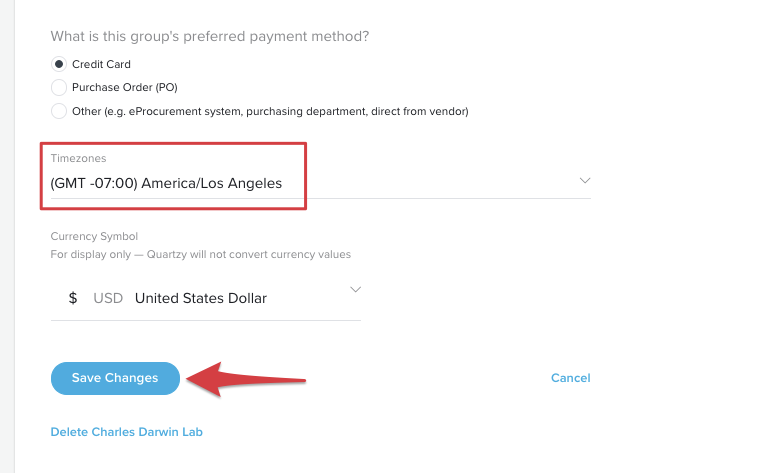Save Changes to group settings
Image resolution: width=763 pixels, height=473 pixels.
point(115,378)
